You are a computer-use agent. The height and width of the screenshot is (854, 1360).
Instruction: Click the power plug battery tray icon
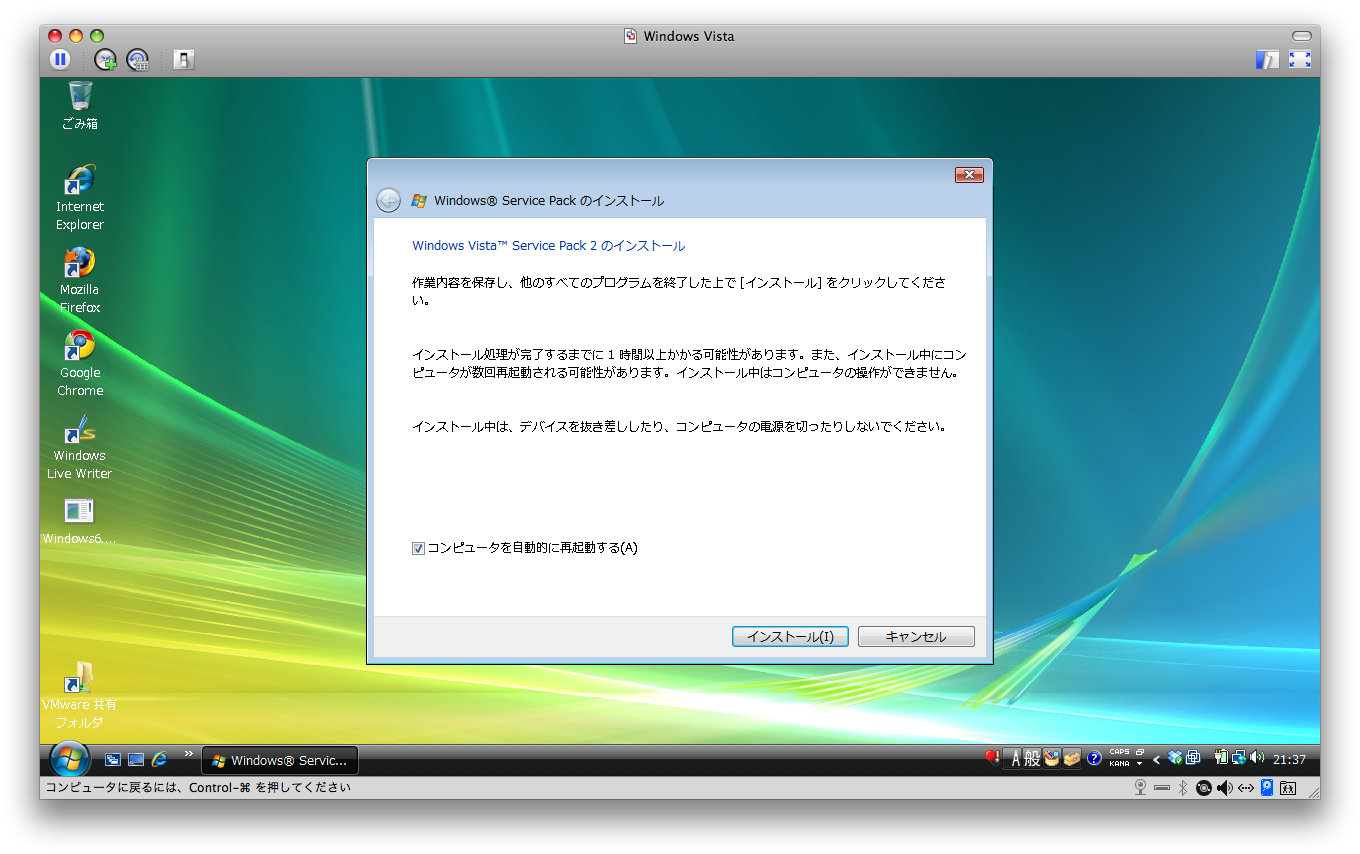1221,758
